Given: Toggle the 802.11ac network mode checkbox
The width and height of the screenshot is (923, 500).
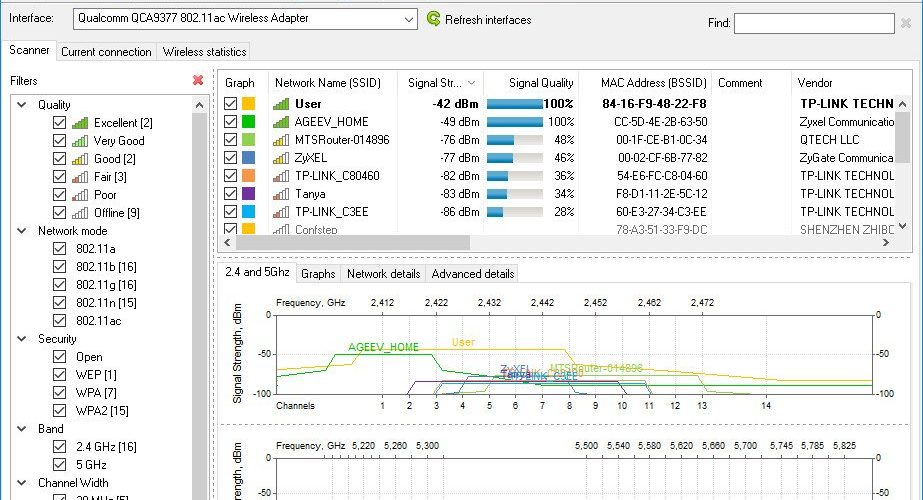Looking at the screenshot, I should [x=59, y=320].
